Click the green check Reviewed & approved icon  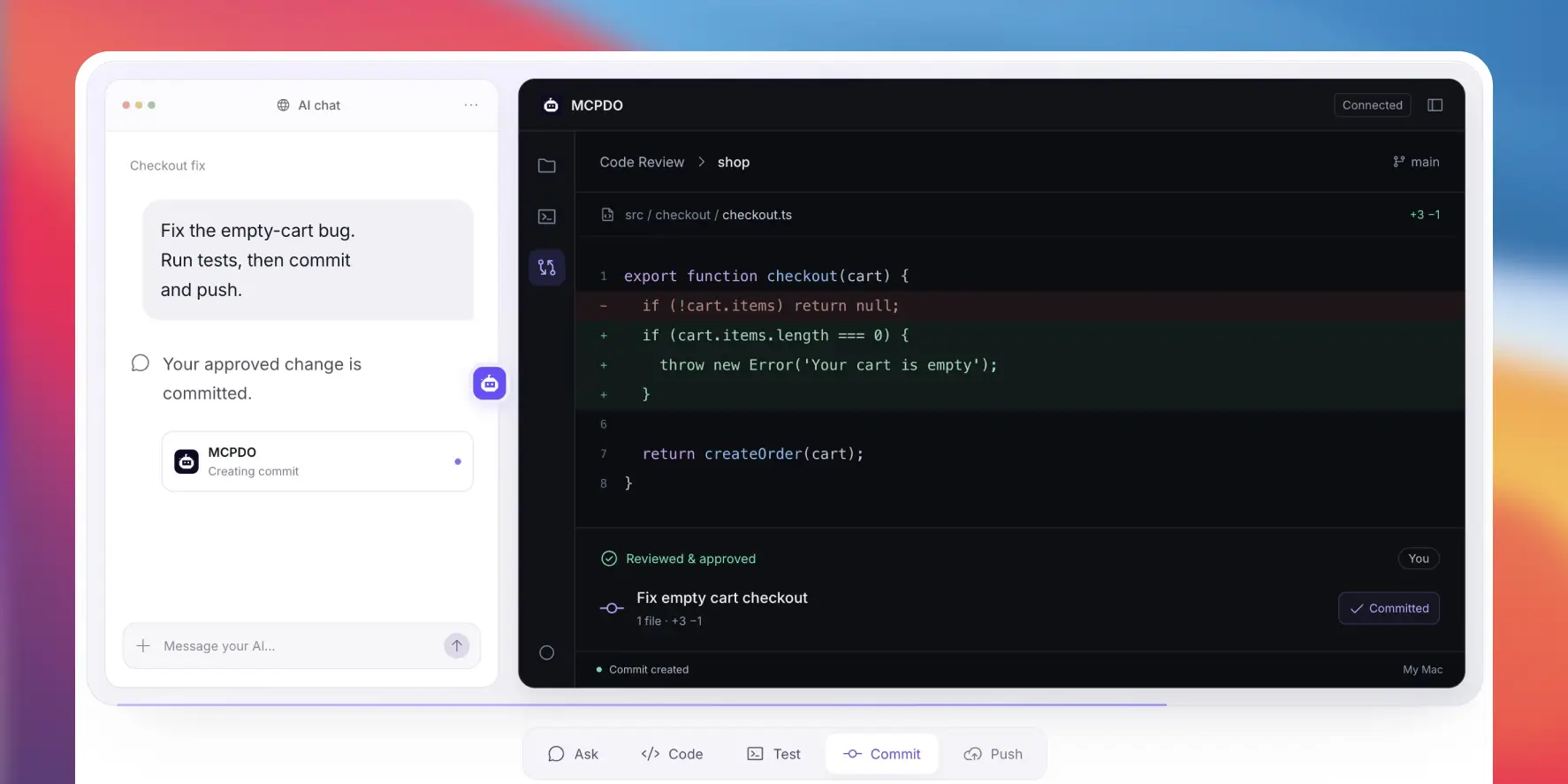click(x=609, y=559)
